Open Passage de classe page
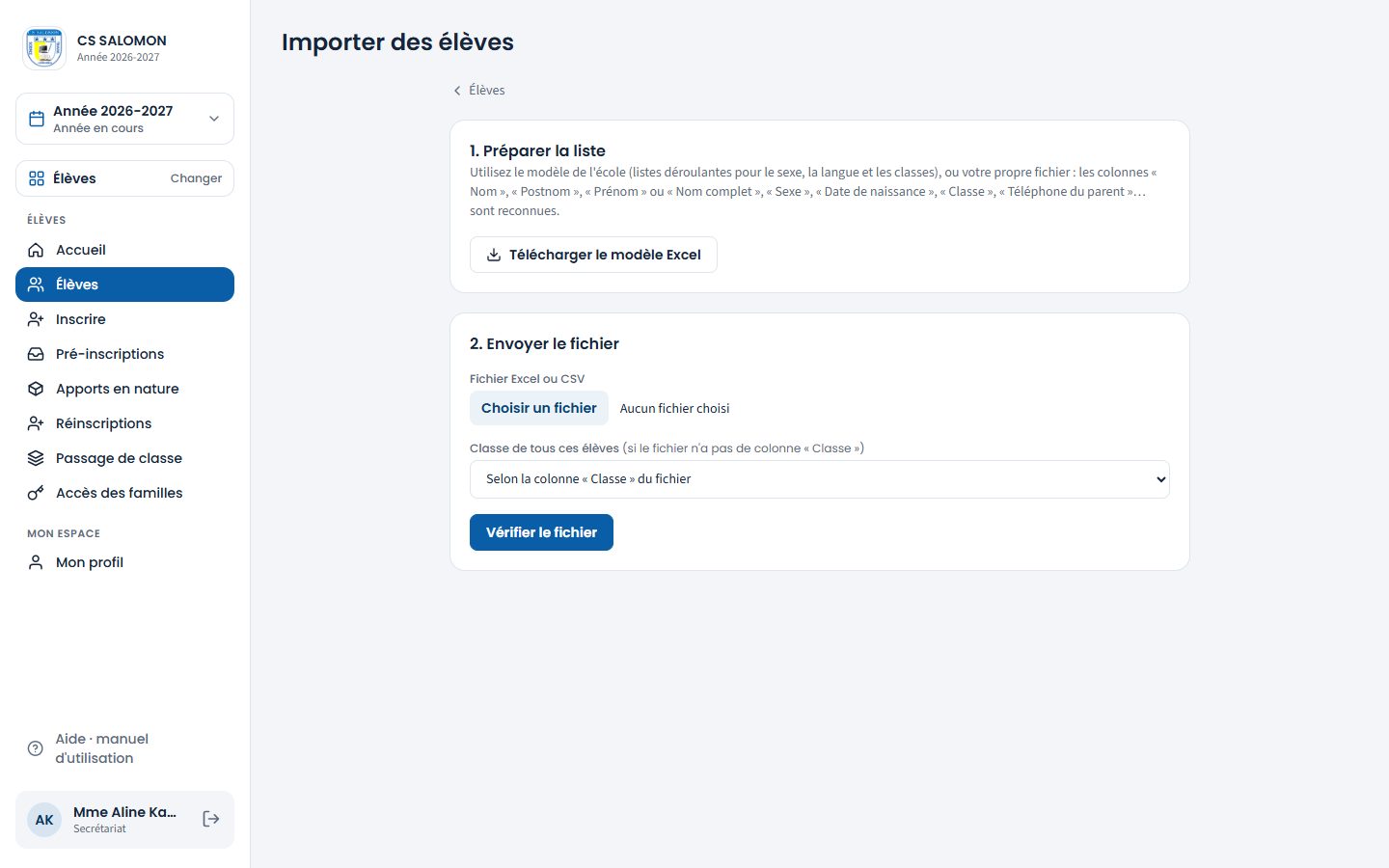This screenshot has height=868, width=1389. [124, 458]
